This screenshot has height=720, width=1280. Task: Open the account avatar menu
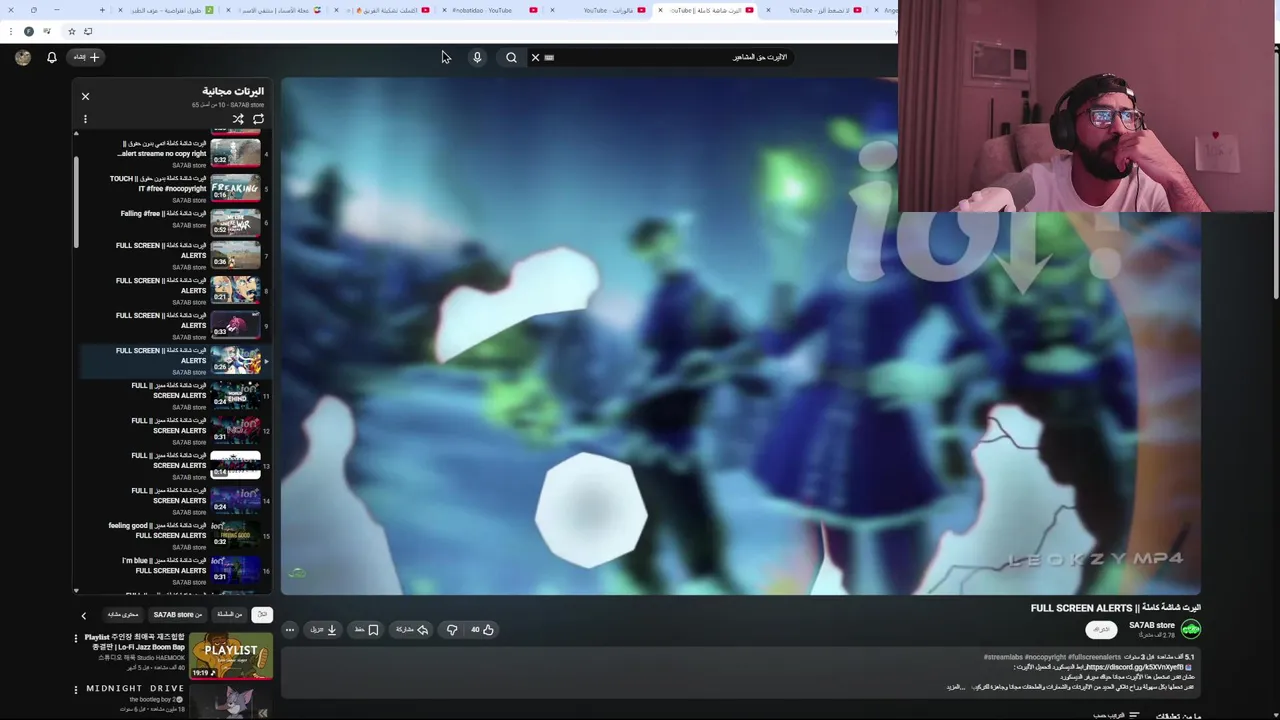23,57
